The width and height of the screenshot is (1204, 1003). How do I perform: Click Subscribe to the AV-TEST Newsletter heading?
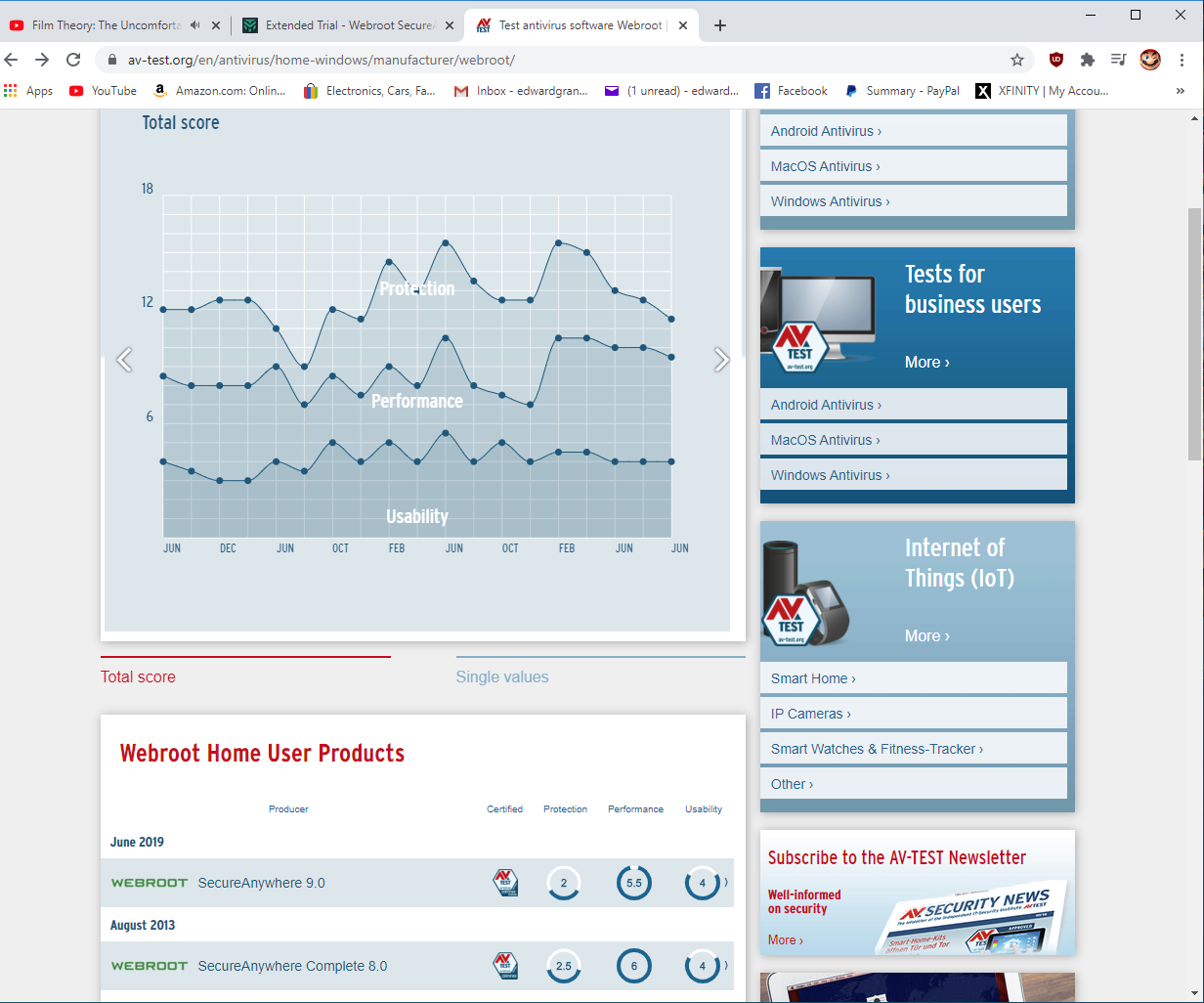coord(897,857)
